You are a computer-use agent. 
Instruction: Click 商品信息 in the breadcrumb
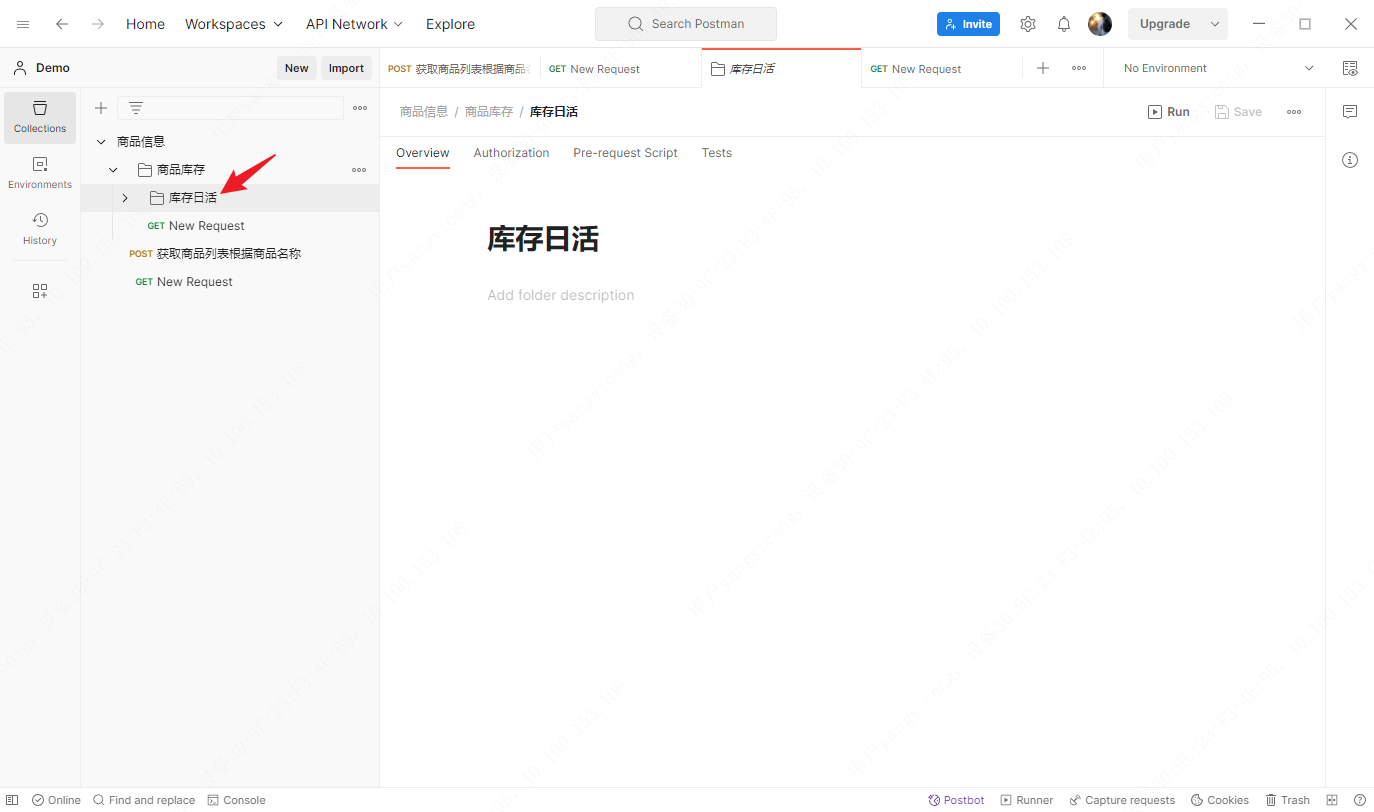click(424, 112)
